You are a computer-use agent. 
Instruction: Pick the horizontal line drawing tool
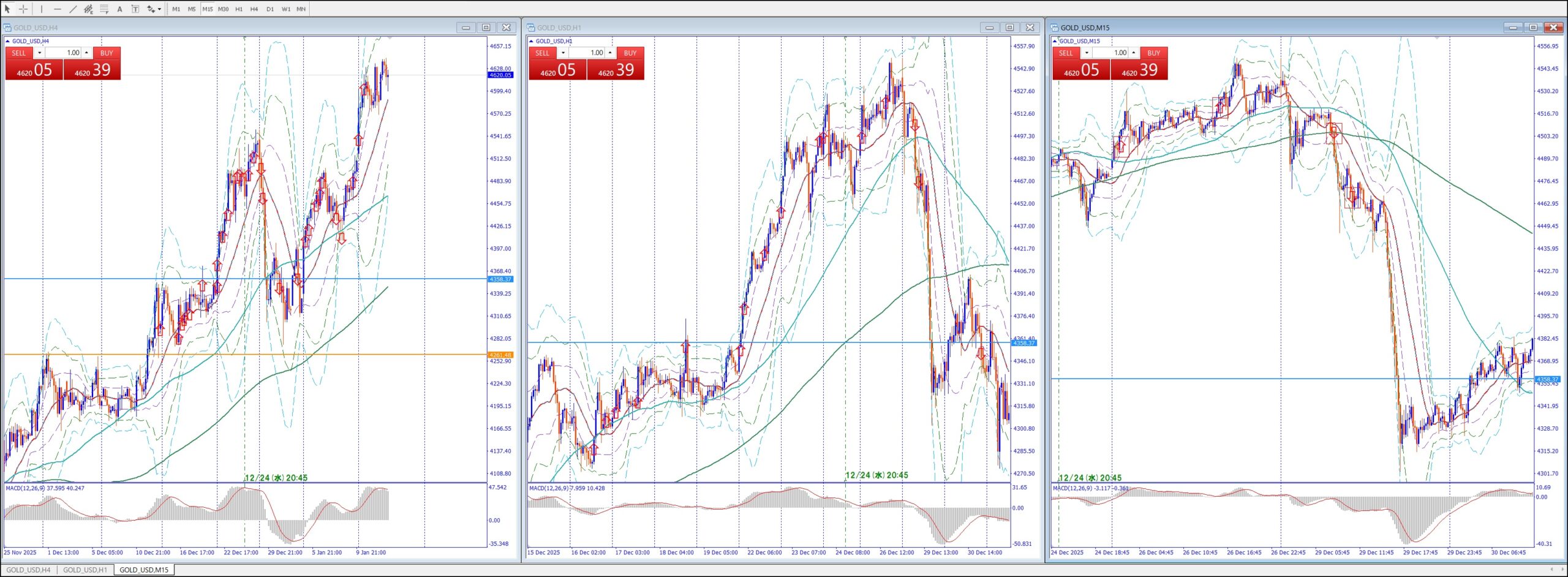point(58,9)
